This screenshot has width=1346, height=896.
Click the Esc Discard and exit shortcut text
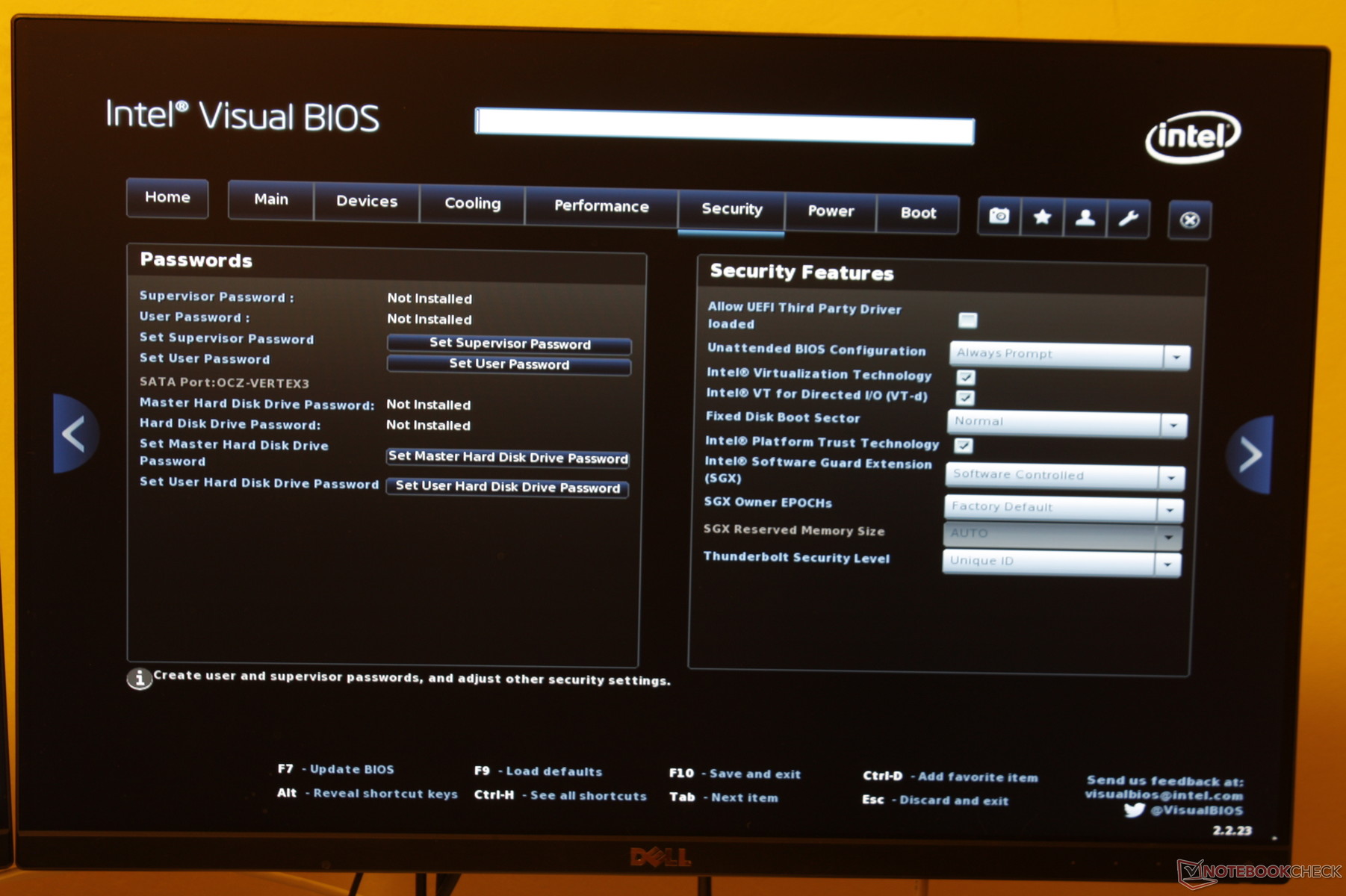(x=935, y=800)
